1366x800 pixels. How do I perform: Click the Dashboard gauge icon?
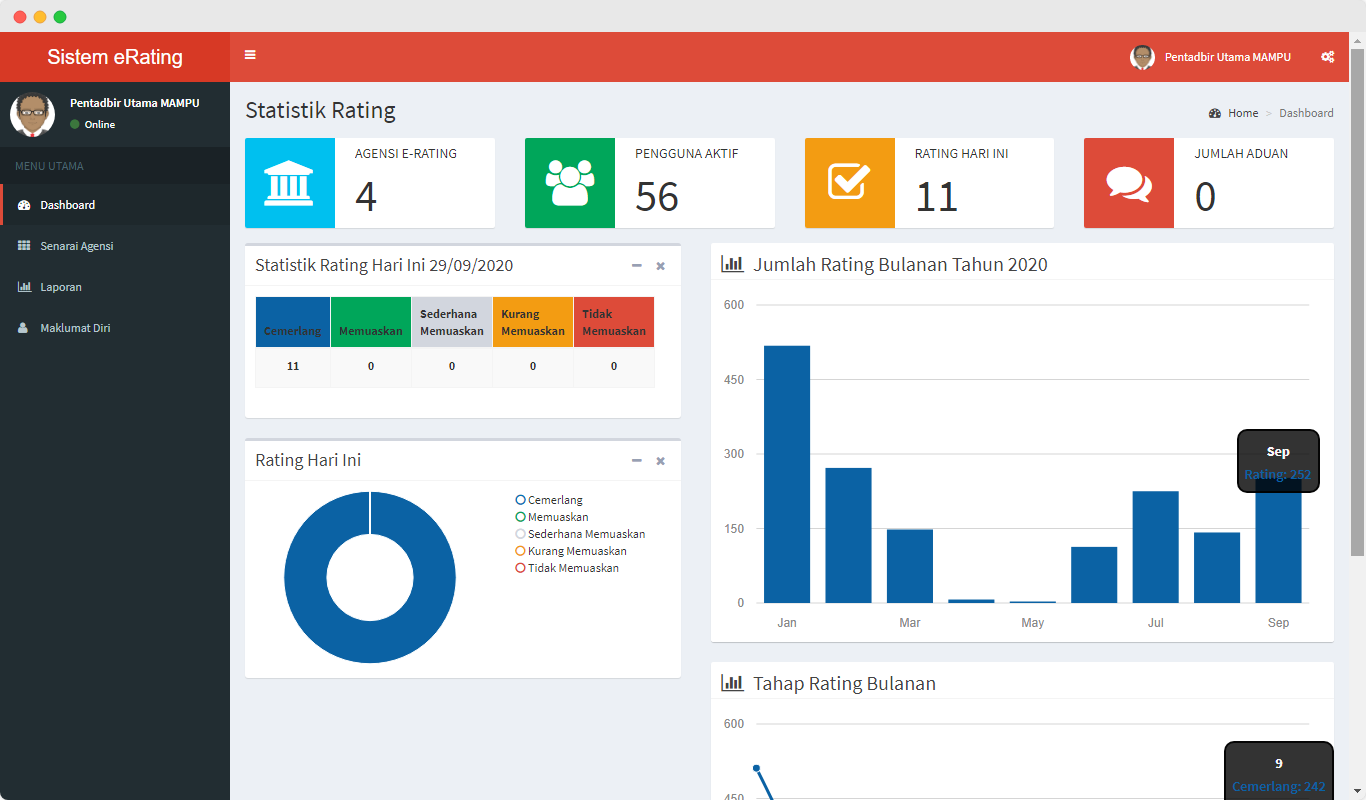pyautogui.click(x=24, y=205)
